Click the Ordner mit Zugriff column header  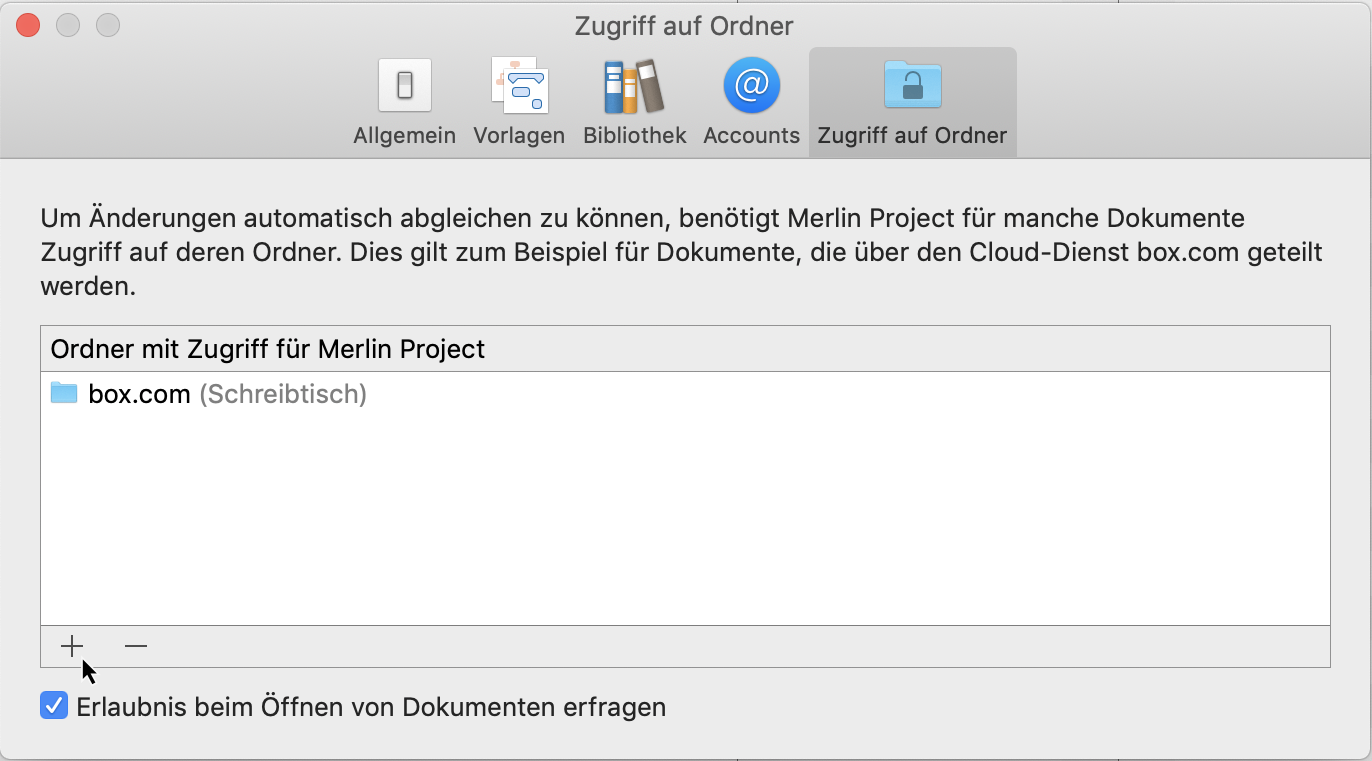[x=265, y=348]
